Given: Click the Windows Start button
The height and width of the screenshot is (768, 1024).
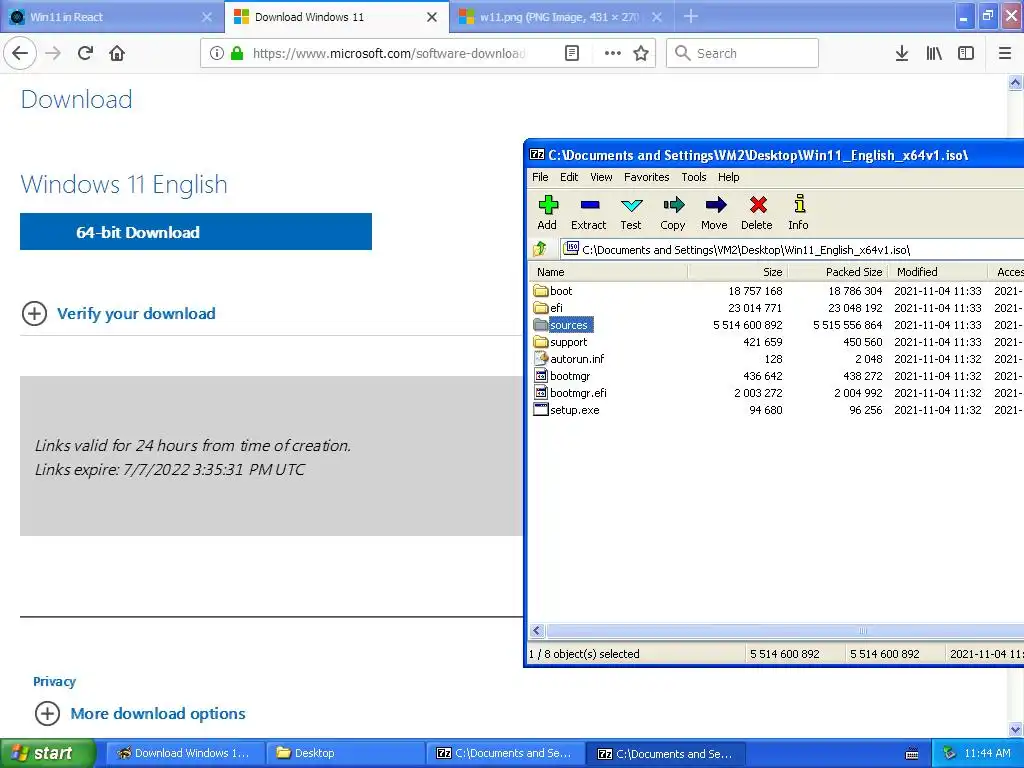Looking at the screenshot, I should pyautogui.click(x=48, y=753).
